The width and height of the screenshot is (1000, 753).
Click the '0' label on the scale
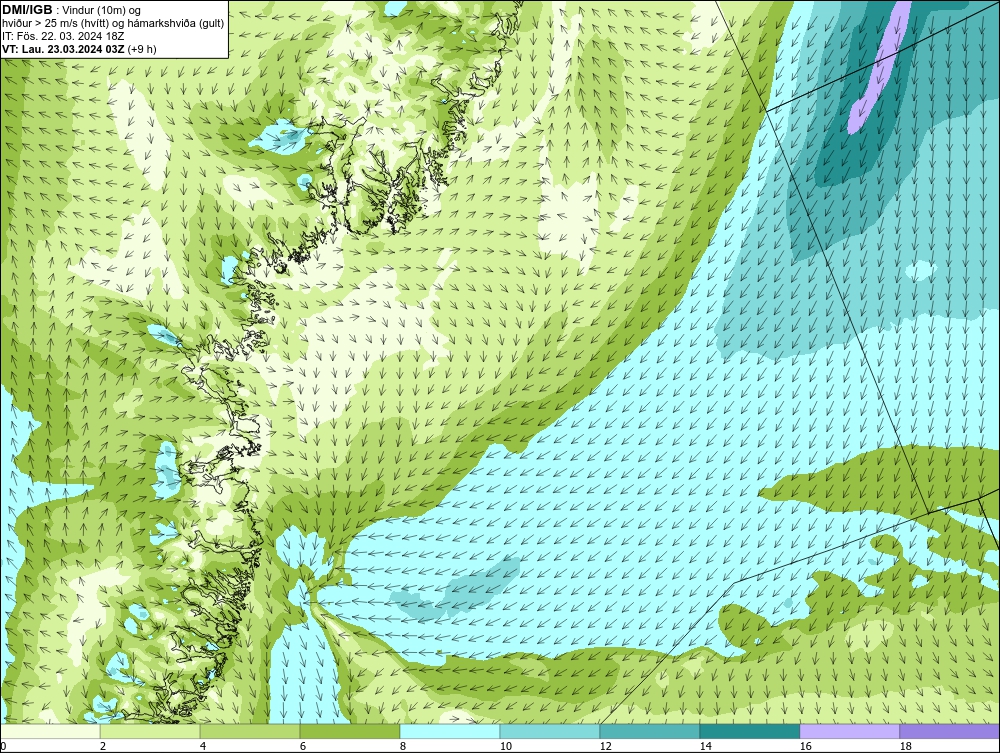(3, 746)
